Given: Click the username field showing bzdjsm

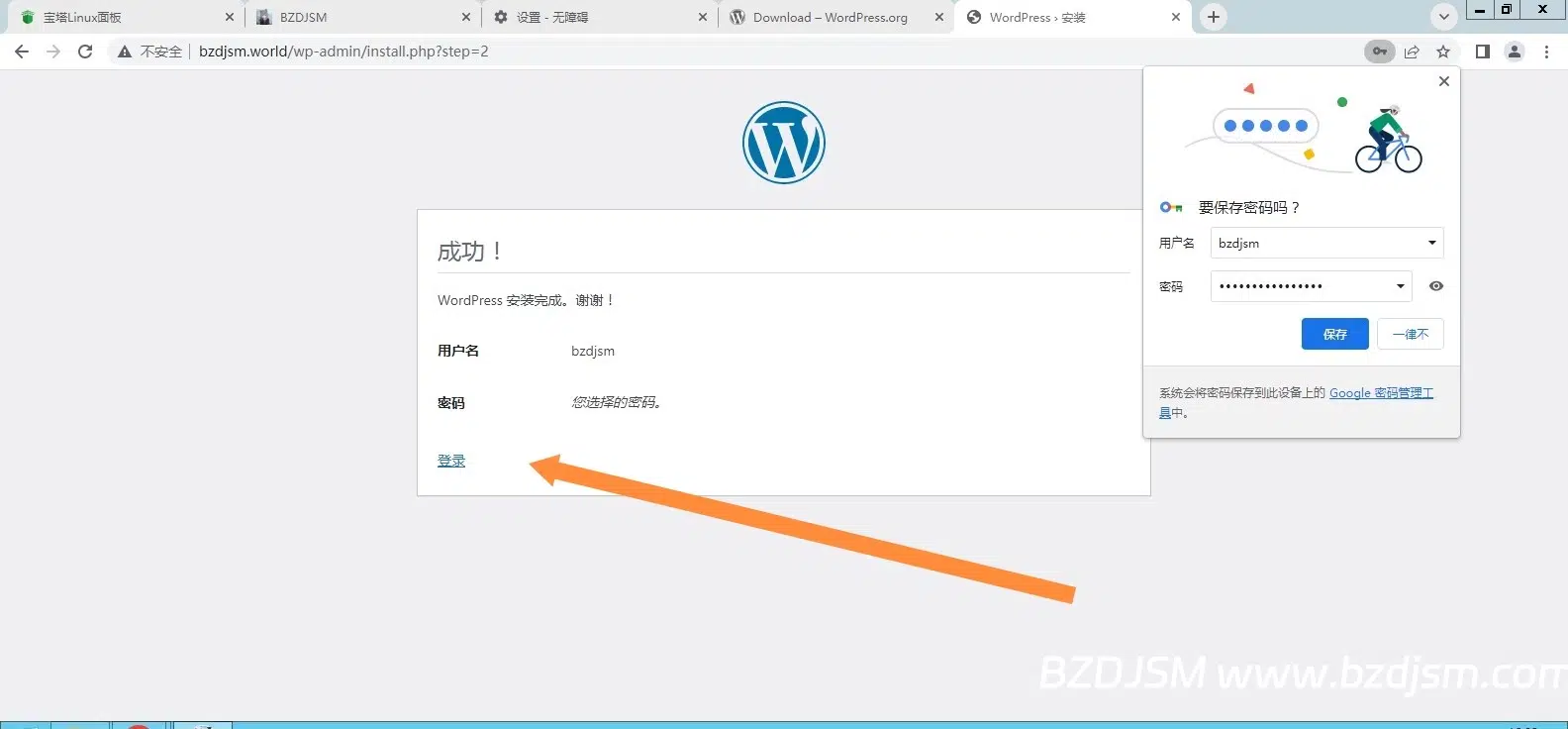Looking at the screenshot, I should (1326, 243).
